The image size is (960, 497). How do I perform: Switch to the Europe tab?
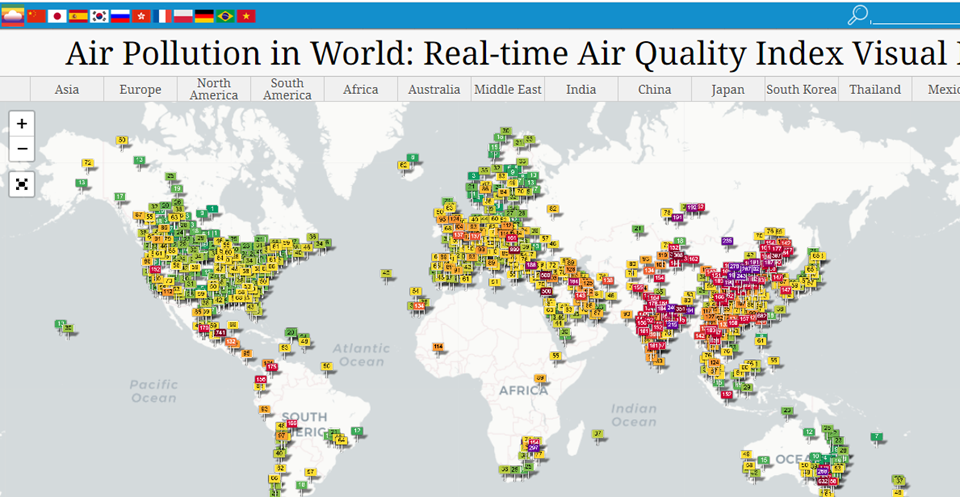click(140, 89)
